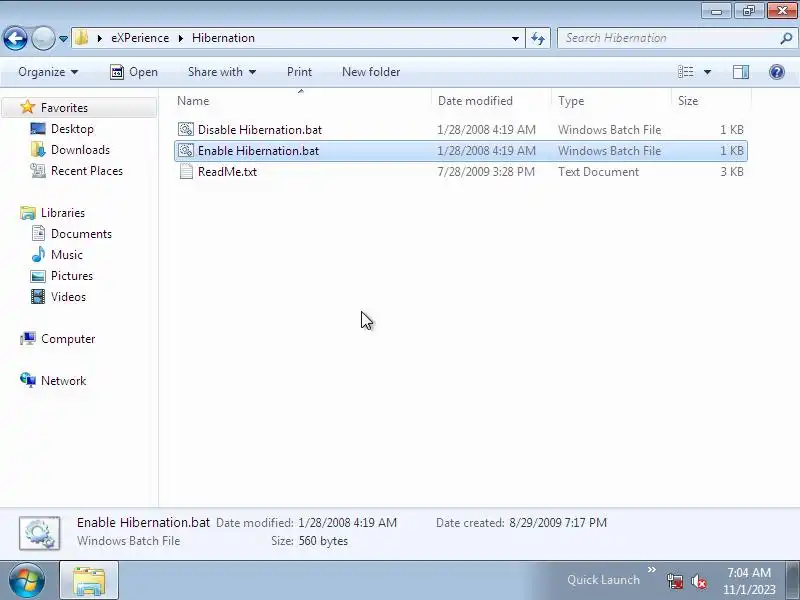Viewport: 800px width, 600px height.
Task: Select Libraries in the navigation pane
Action: tap(63, 213)
